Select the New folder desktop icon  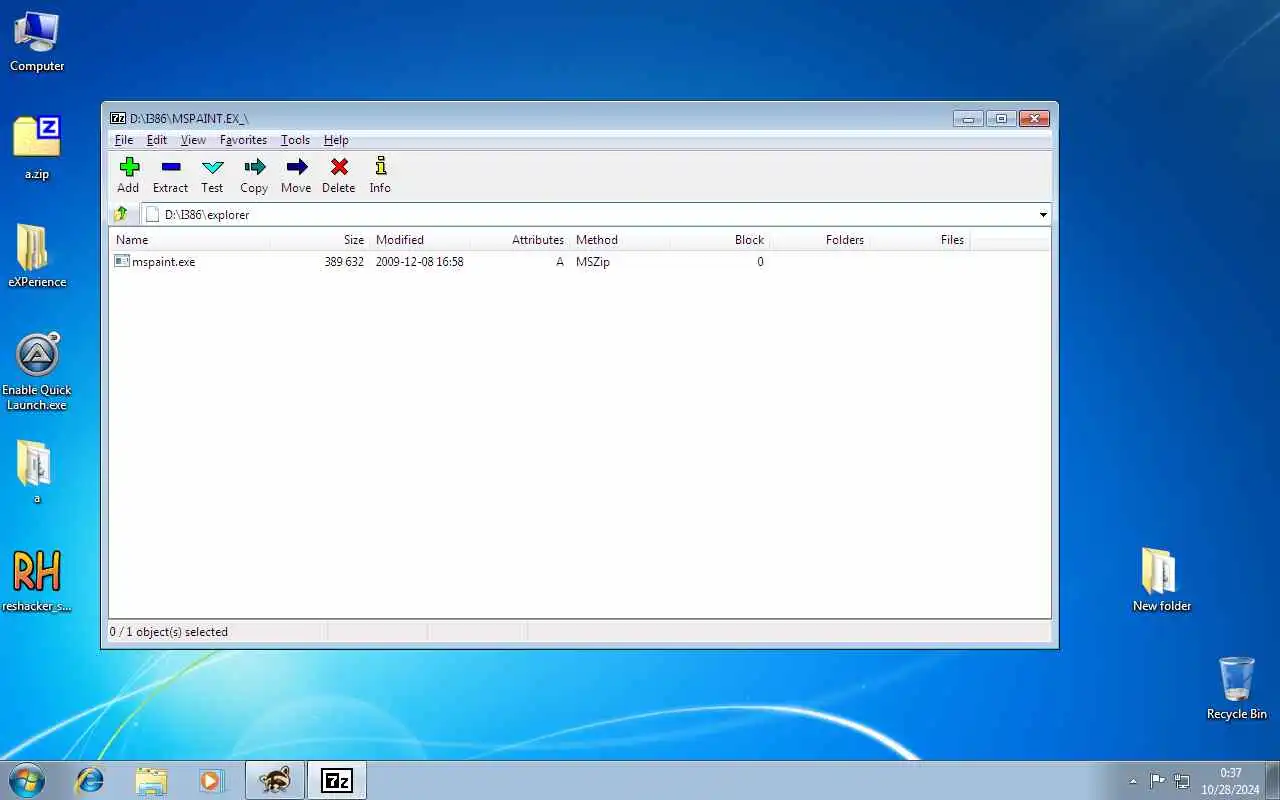(x=1161, y=580)
